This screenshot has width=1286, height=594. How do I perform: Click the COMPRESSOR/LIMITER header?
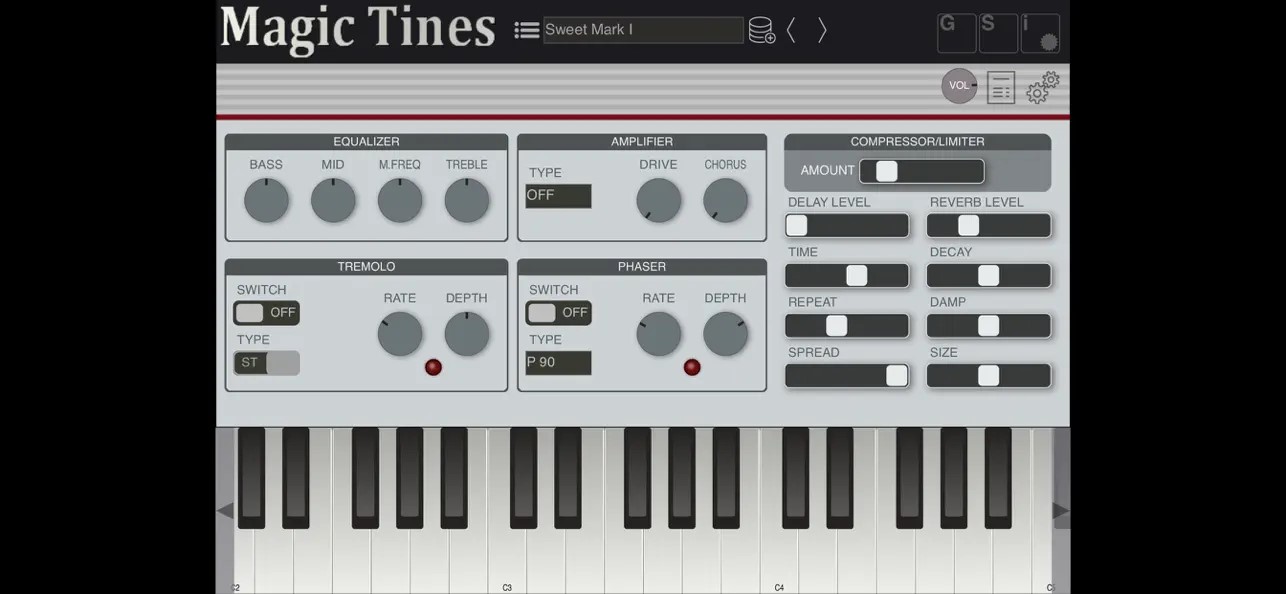click(x=918, y=142)
